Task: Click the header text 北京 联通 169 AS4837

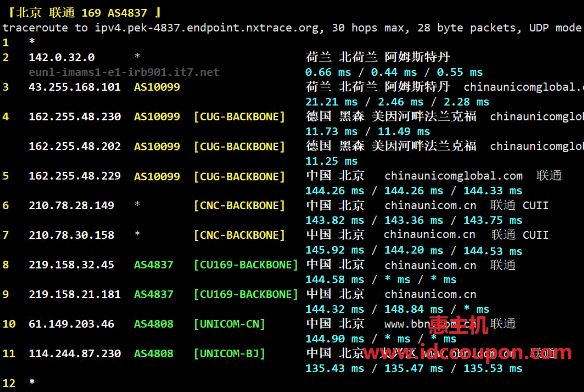Action: (82, 13)
